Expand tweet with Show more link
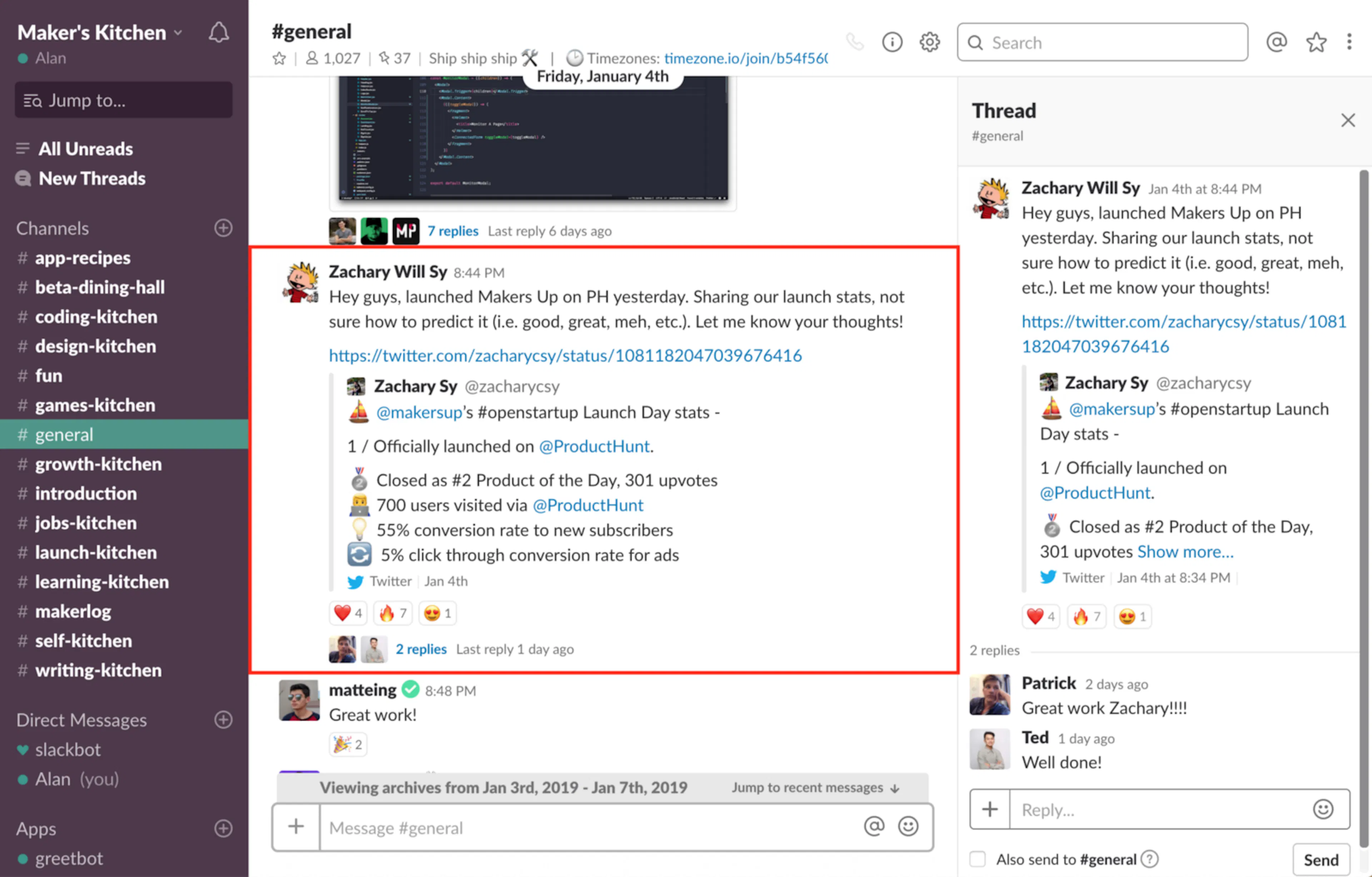This screenshot has width=1372, height=877. pos(1185,552)
